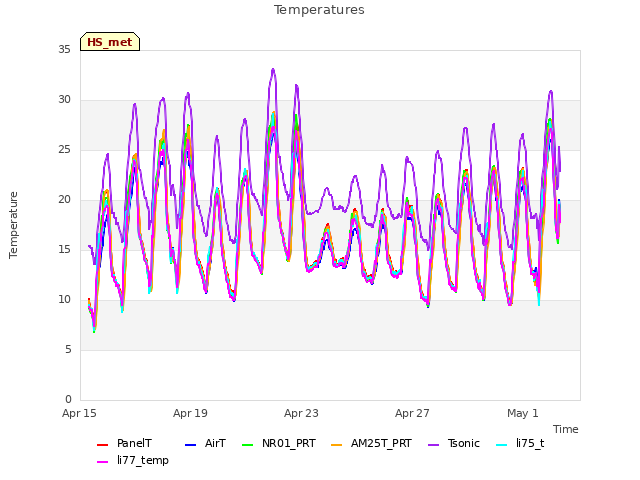
Task: Click the Time x-axis title
Action: (x=566, y=429)
